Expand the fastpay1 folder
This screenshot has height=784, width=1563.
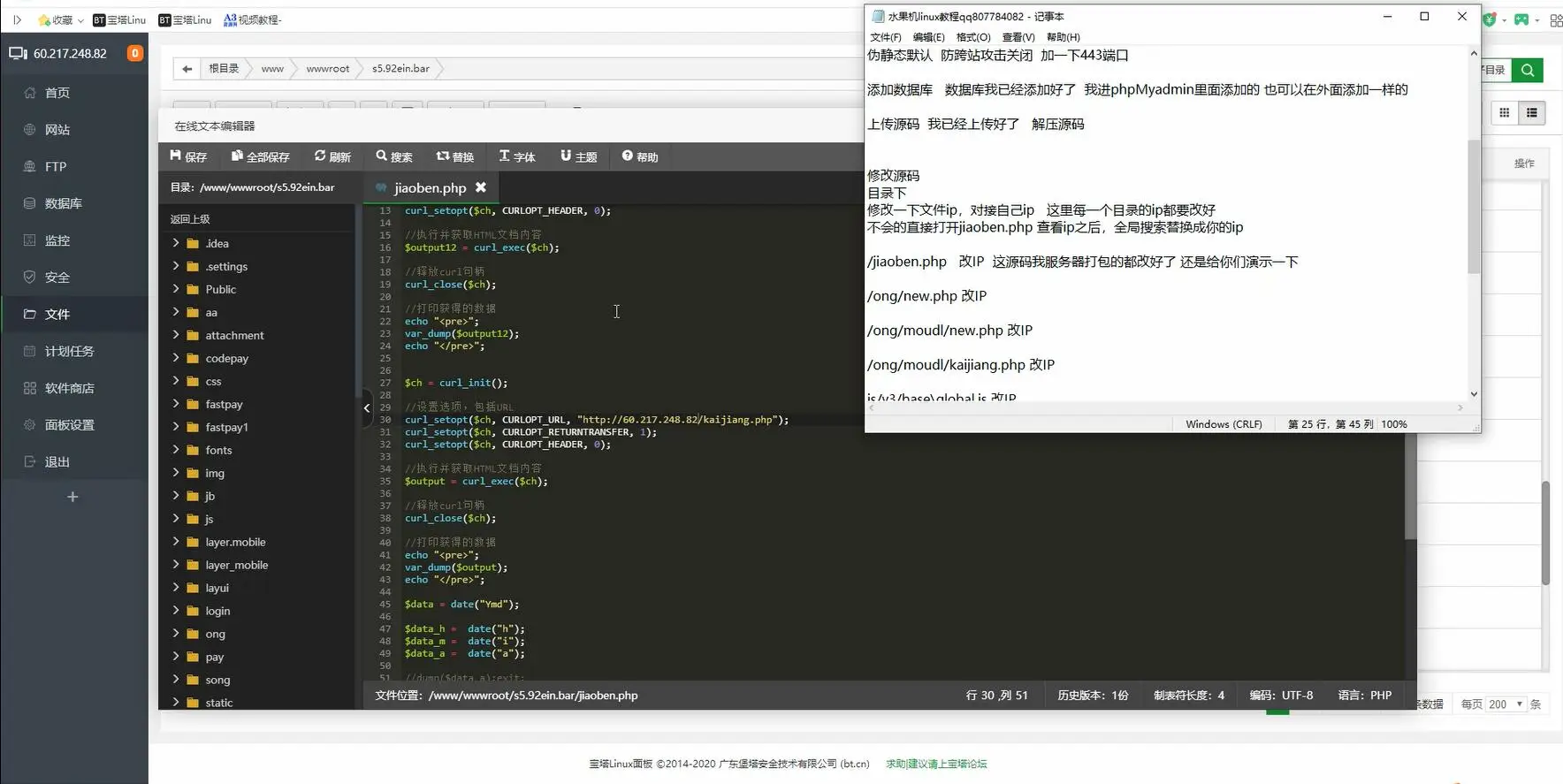click(x=175, y=427)
